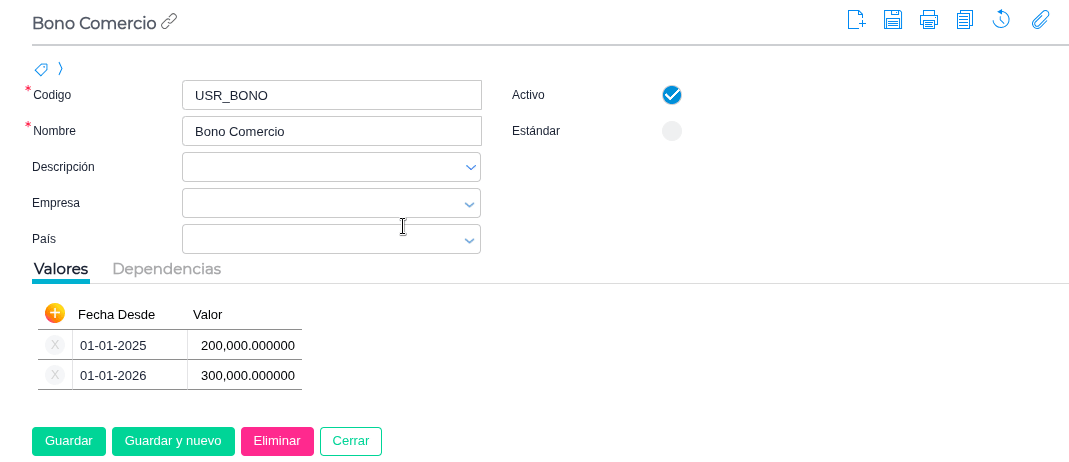Open the history clock icon
The height and width of the screenshot is (462, 1069).
tap(1001, 20)
